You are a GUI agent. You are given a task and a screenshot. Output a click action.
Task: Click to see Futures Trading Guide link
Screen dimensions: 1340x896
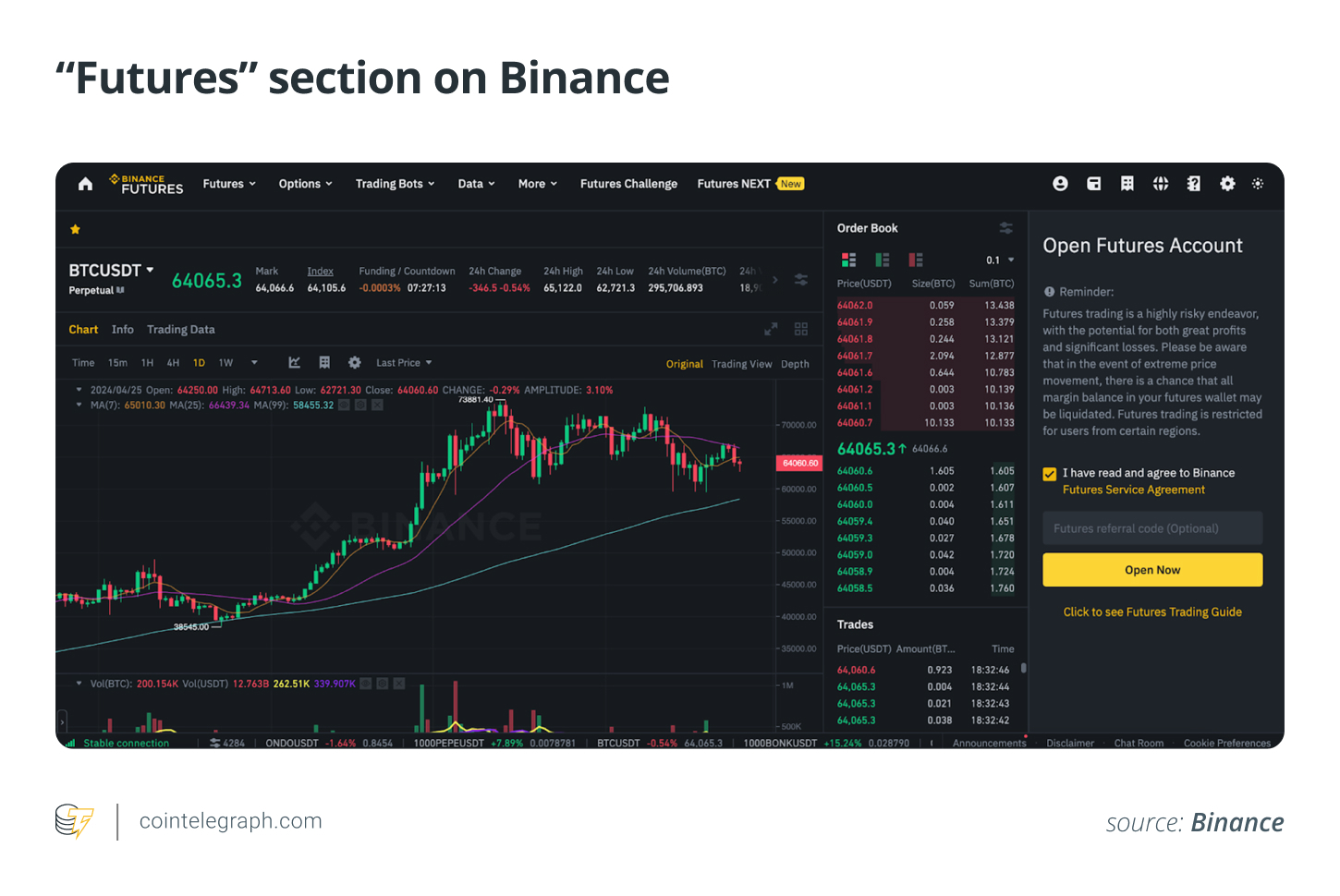(x=1152, y=611)
